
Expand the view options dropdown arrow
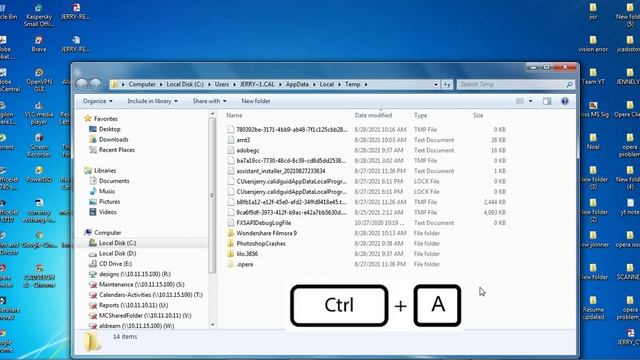click(531, 101)
